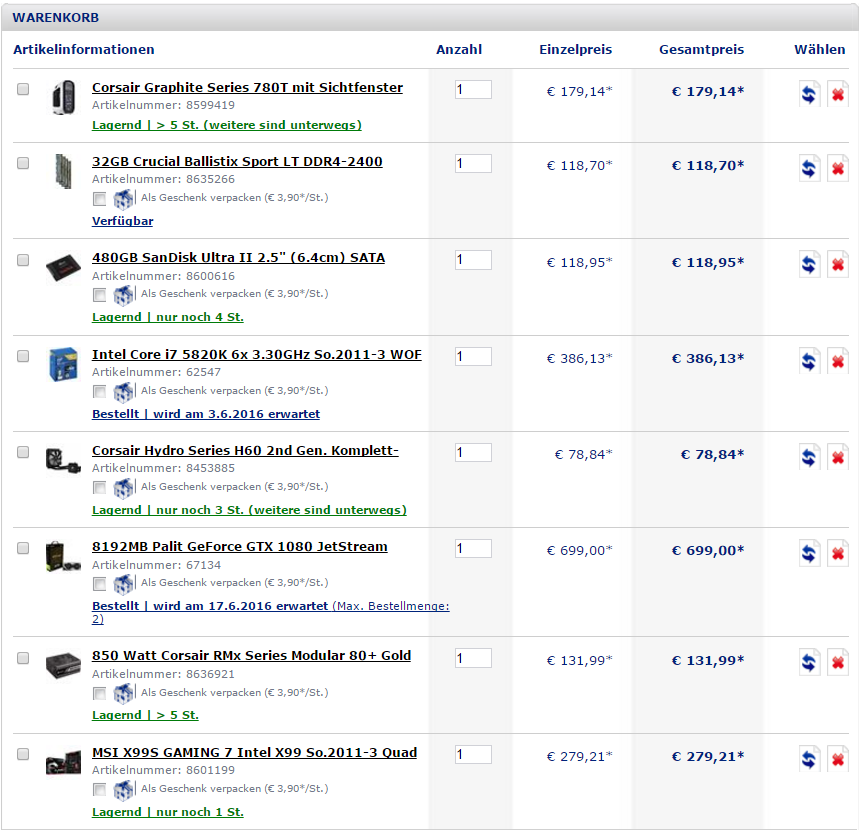Enable gift wrapping for MSI X99S GAMING 7
The height and width of the screenshot is (830, 862).
[100, 790]
